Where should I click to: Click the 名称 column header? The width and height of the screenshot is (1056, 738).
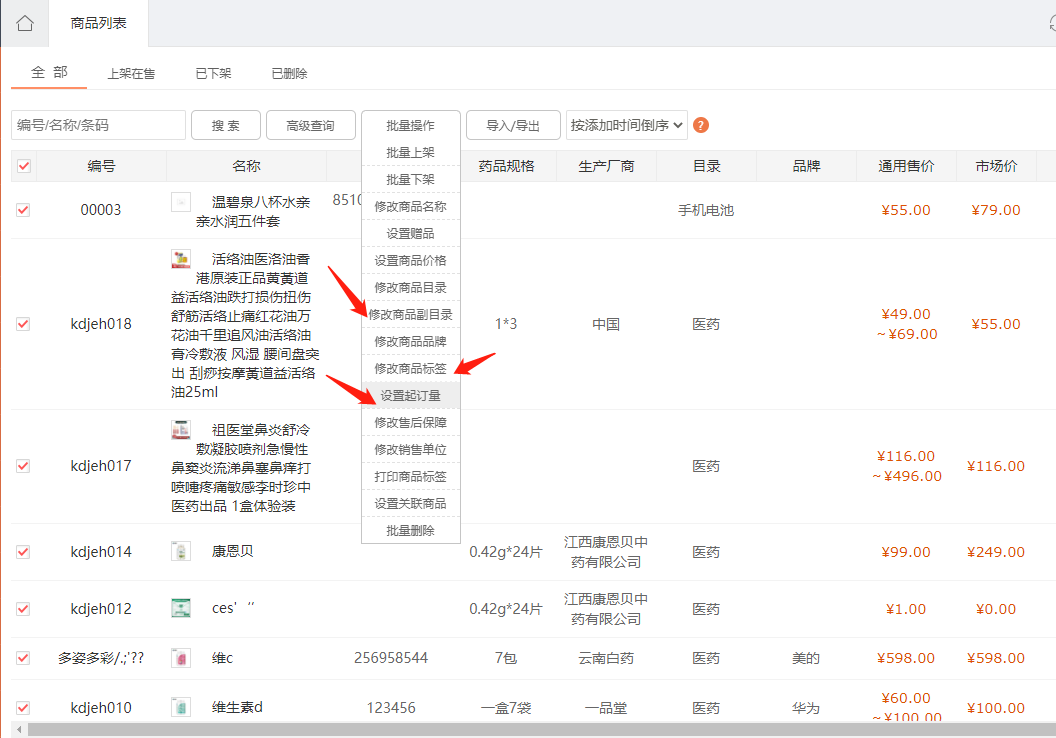(x=246, y=166)
